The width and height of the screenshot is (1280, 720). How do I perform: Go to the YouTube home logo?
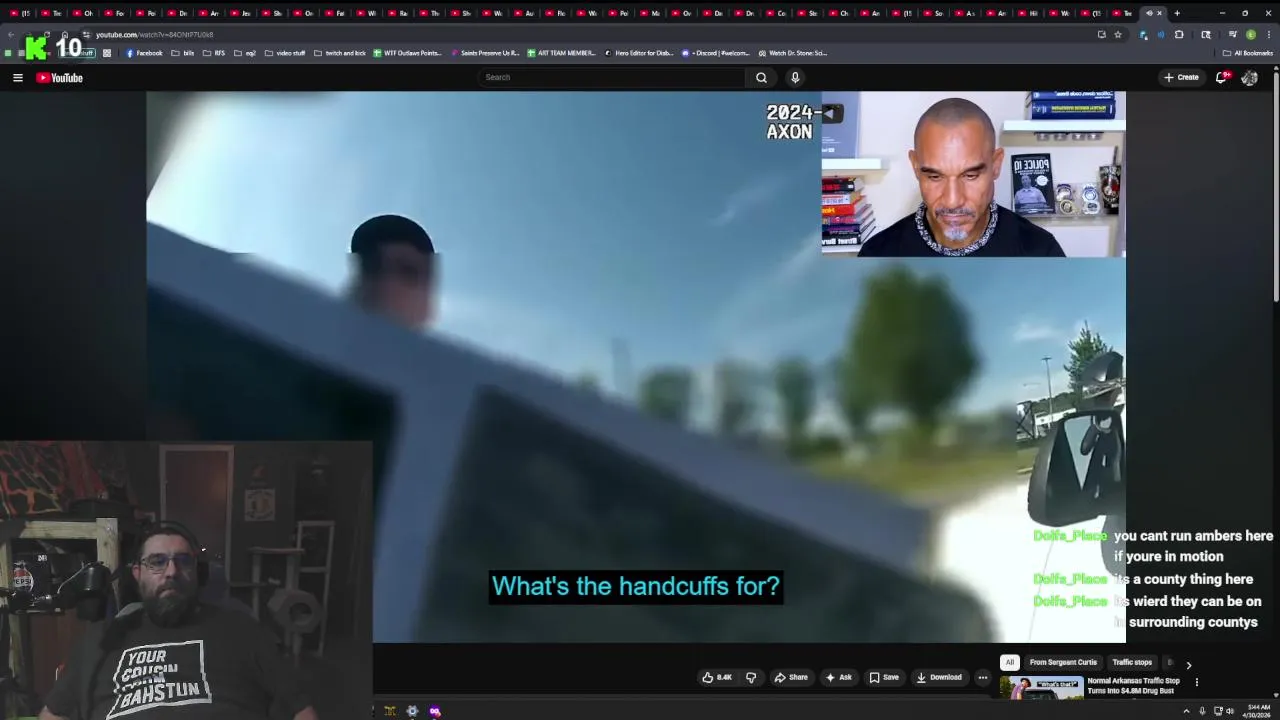tap(59, 77)
